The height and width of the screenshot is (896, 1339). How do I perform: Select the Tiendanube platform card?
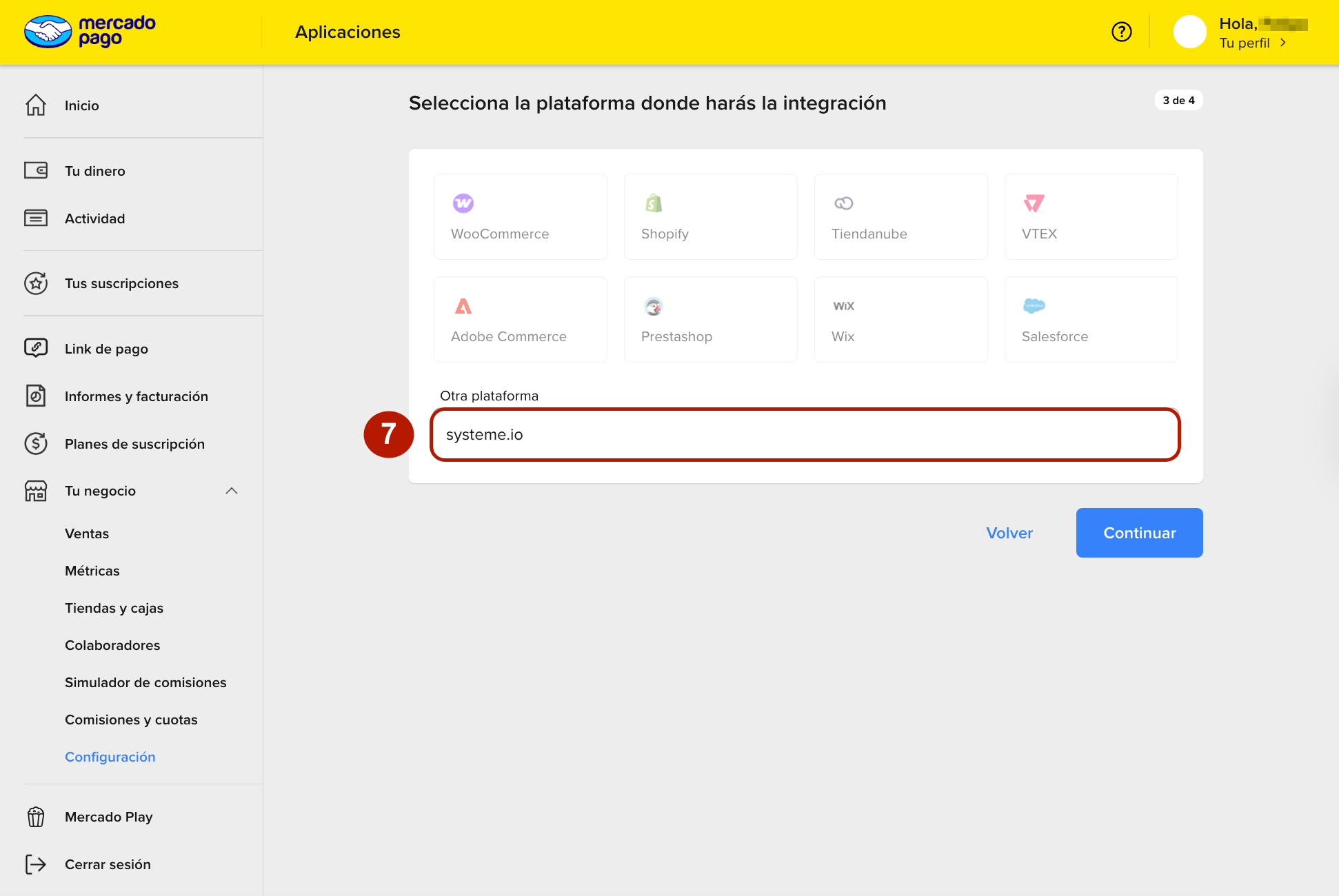[900, 216]
